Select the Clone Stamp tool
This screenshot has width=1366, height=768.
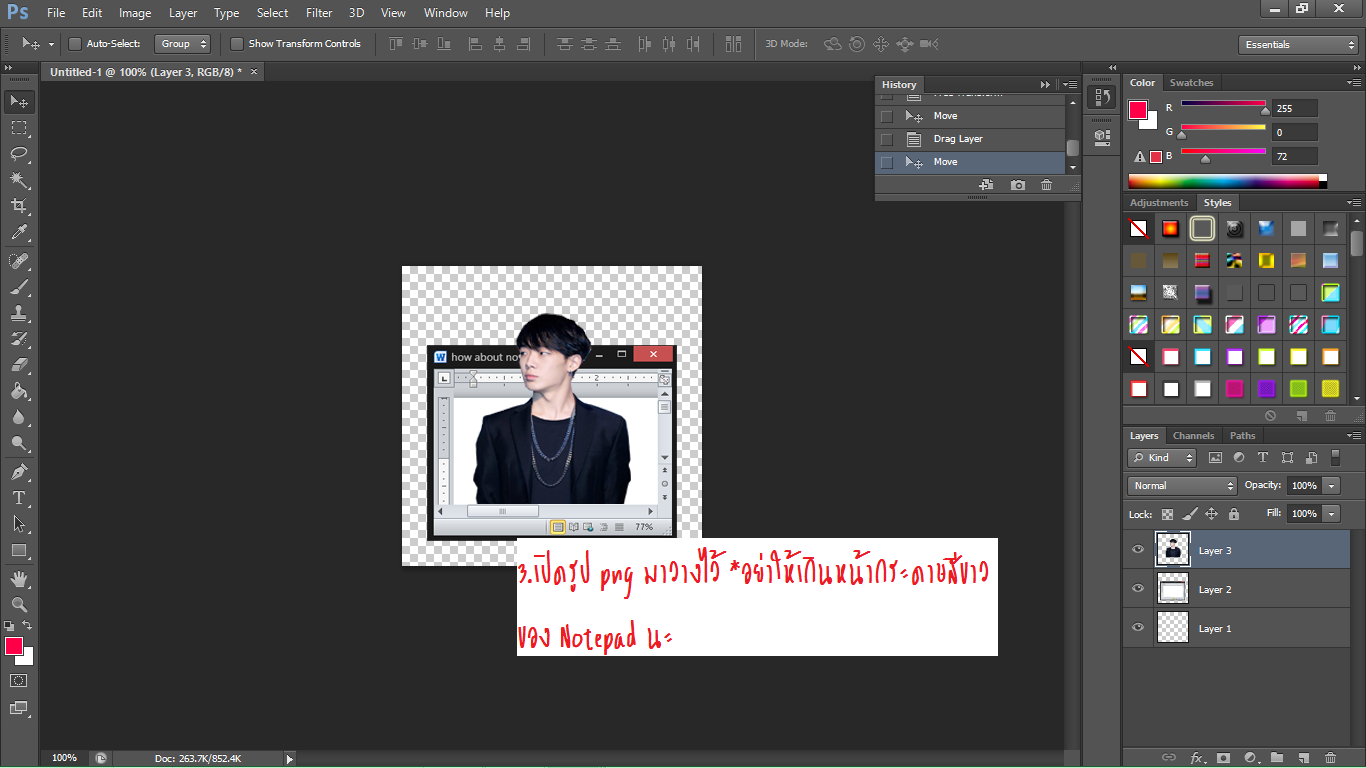19,313
